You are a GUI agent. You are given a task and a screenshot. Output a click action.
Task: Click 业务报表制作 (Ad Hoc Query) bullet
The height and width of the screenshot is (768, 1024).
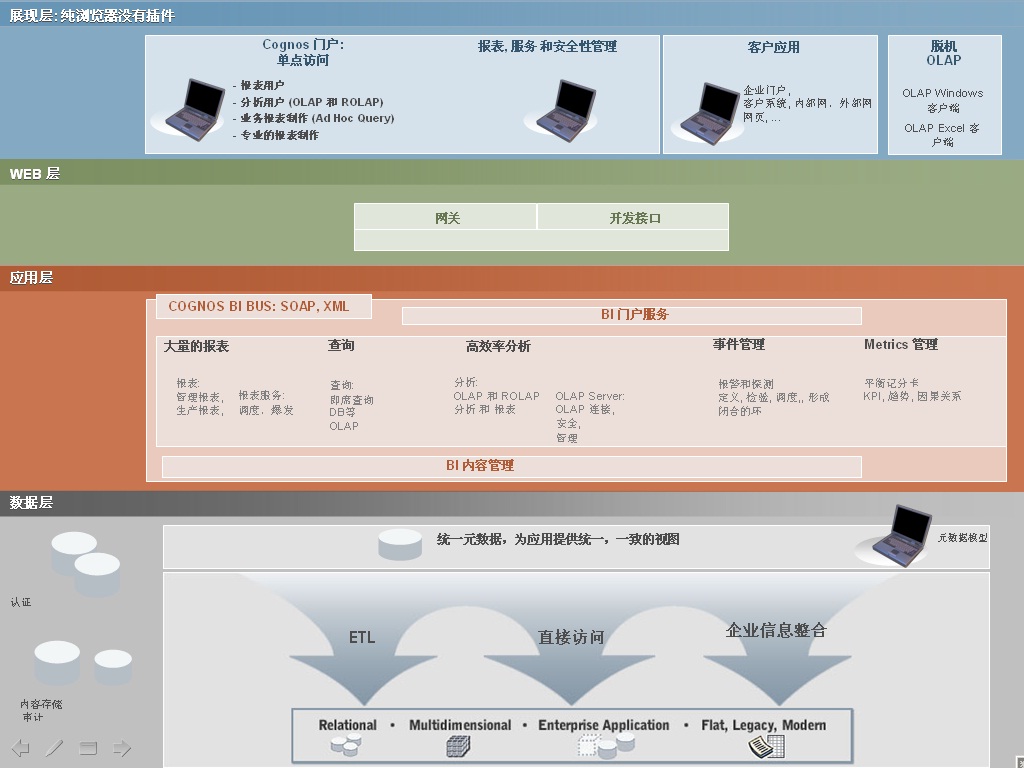313,118
